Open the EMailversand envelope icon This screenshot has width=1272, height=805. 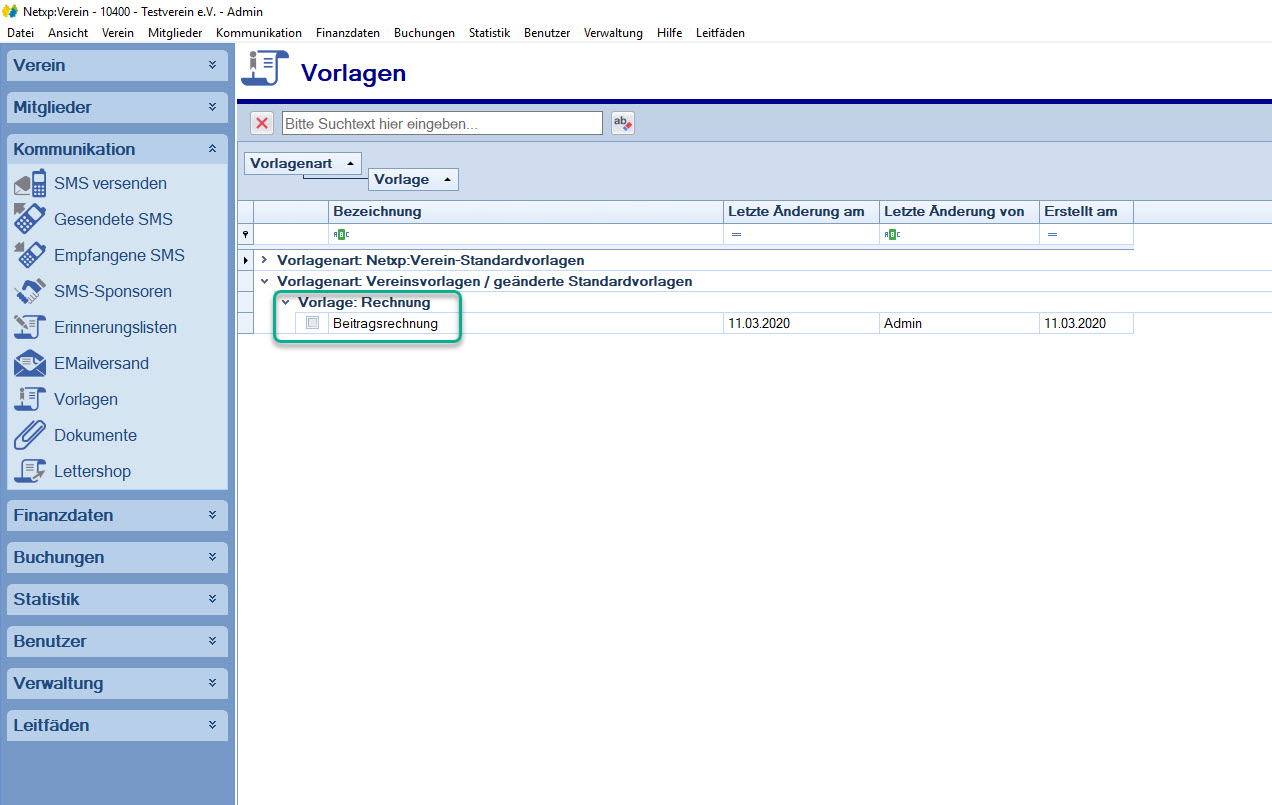(30, 364)
